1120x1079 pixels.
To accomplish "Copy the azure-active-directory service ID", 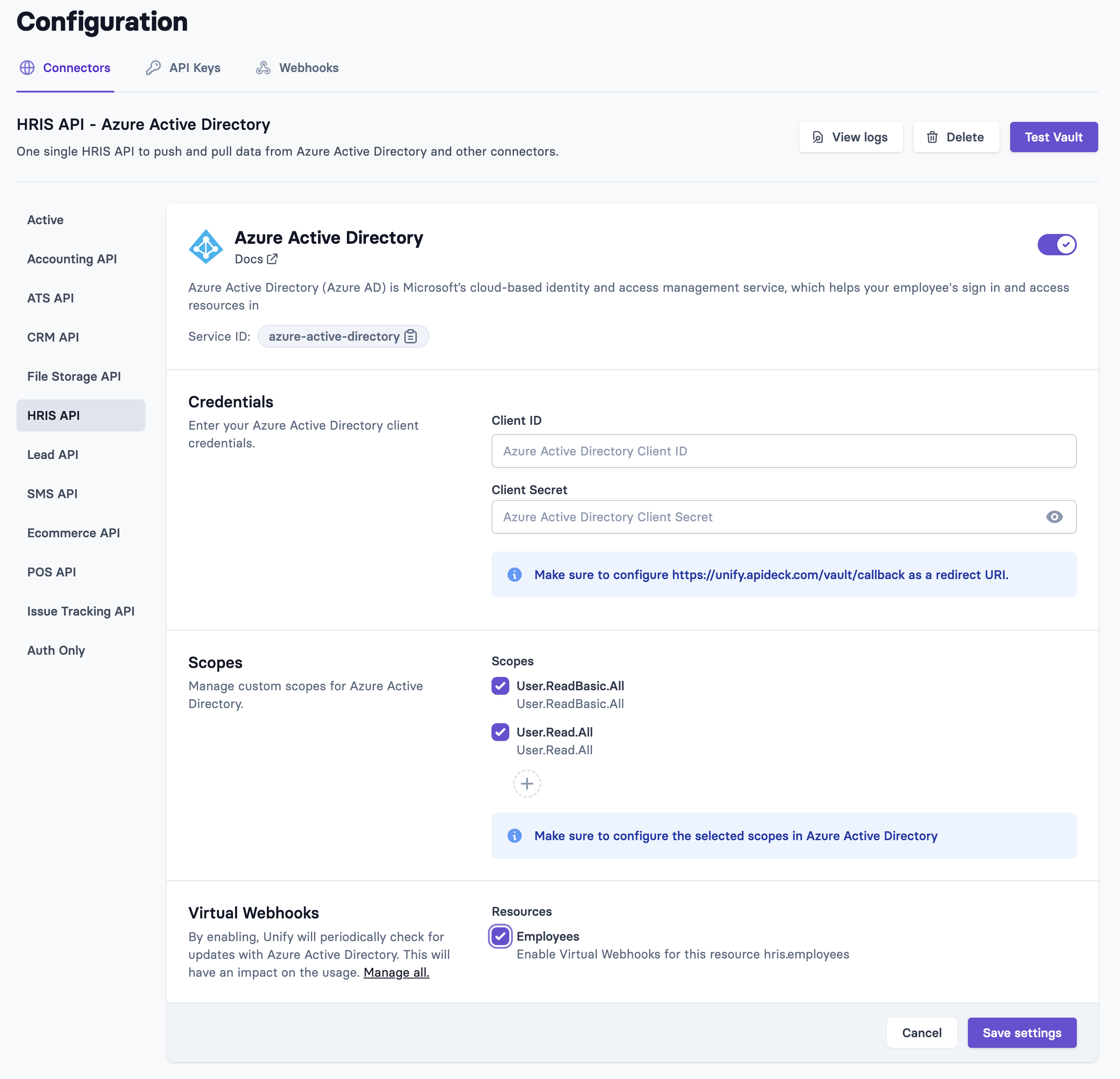I will (410, 337).
